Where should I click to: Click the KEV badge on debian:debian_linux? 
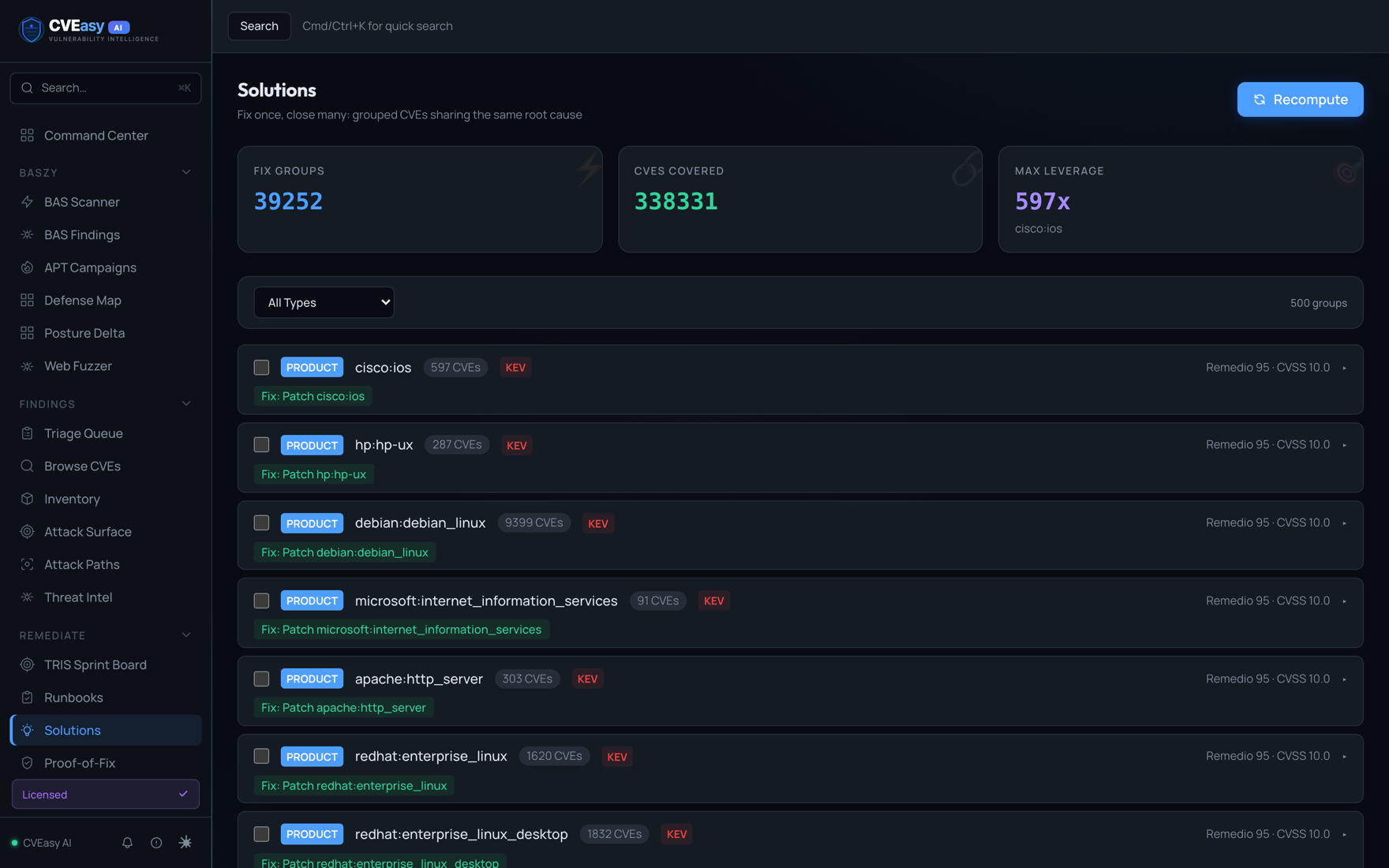[598, 523]
